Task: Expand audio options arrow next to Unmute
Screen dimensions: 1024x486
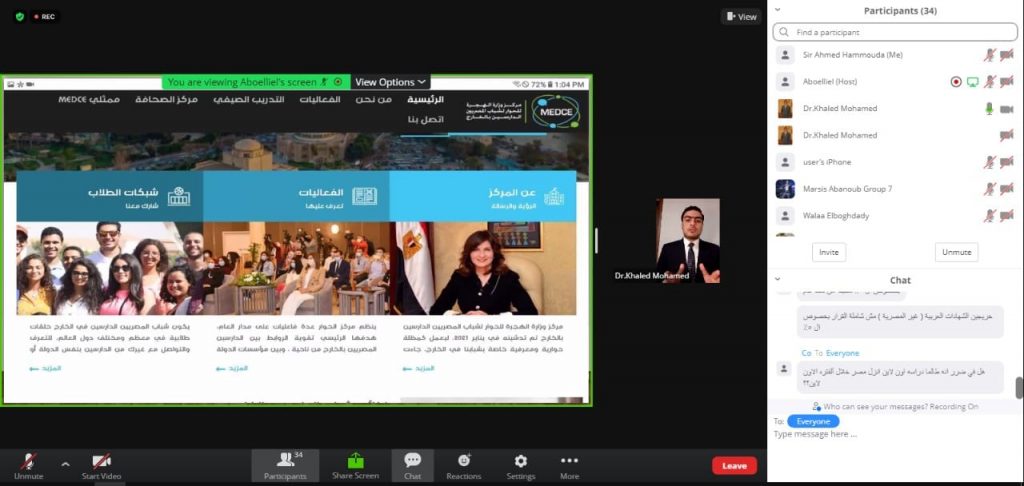Action: pyautogui.click(x=65, y=464)
